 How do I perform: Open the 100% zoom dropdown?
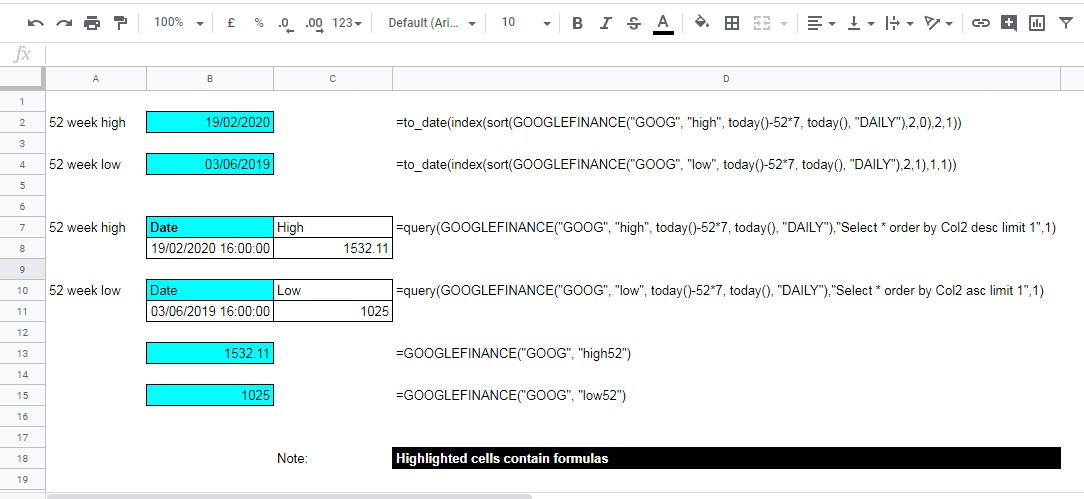178,23
